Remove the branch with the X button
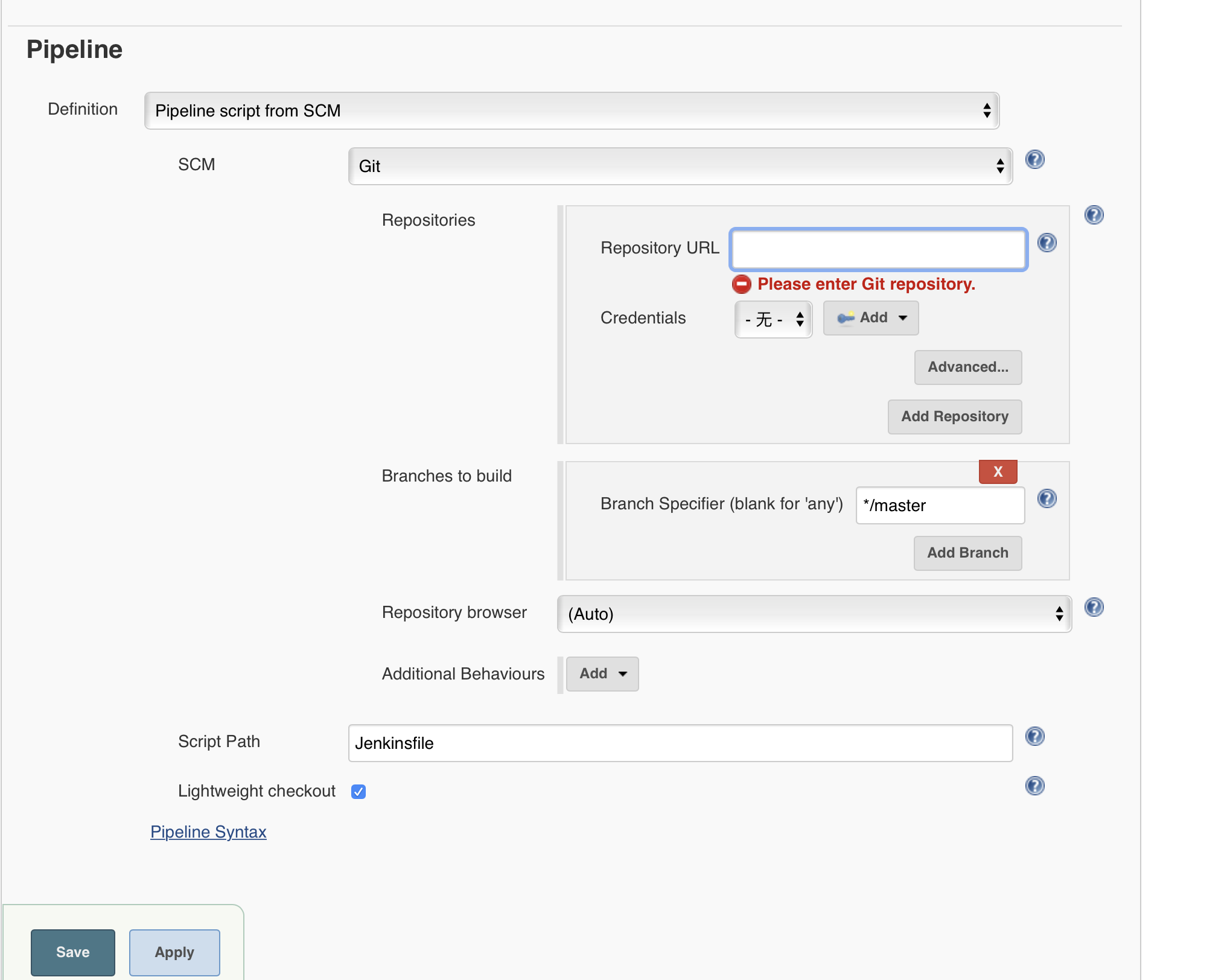This screenshot has width=1230, height=980. tap(997, 471)
